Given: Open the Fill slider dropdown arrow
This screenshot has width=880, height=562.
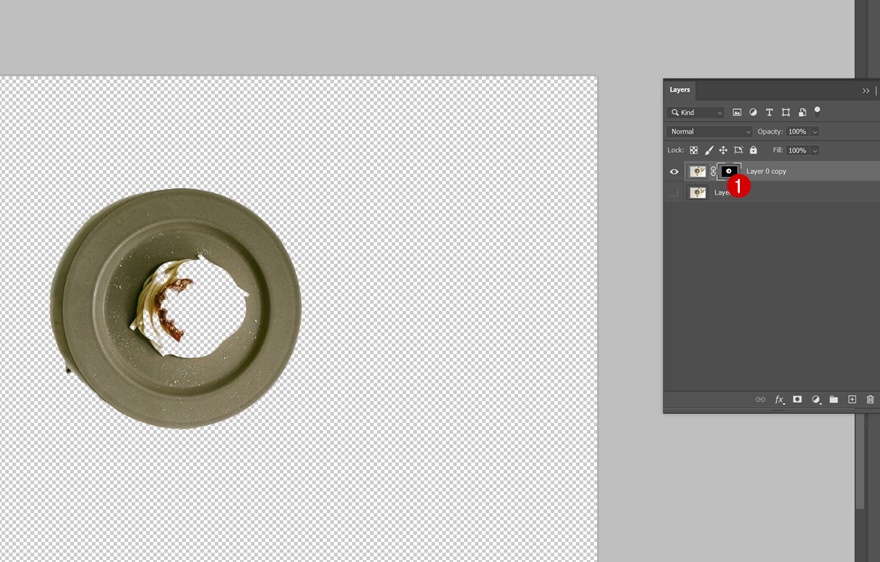Looking at the screenshot, I should tap(814, 150).
